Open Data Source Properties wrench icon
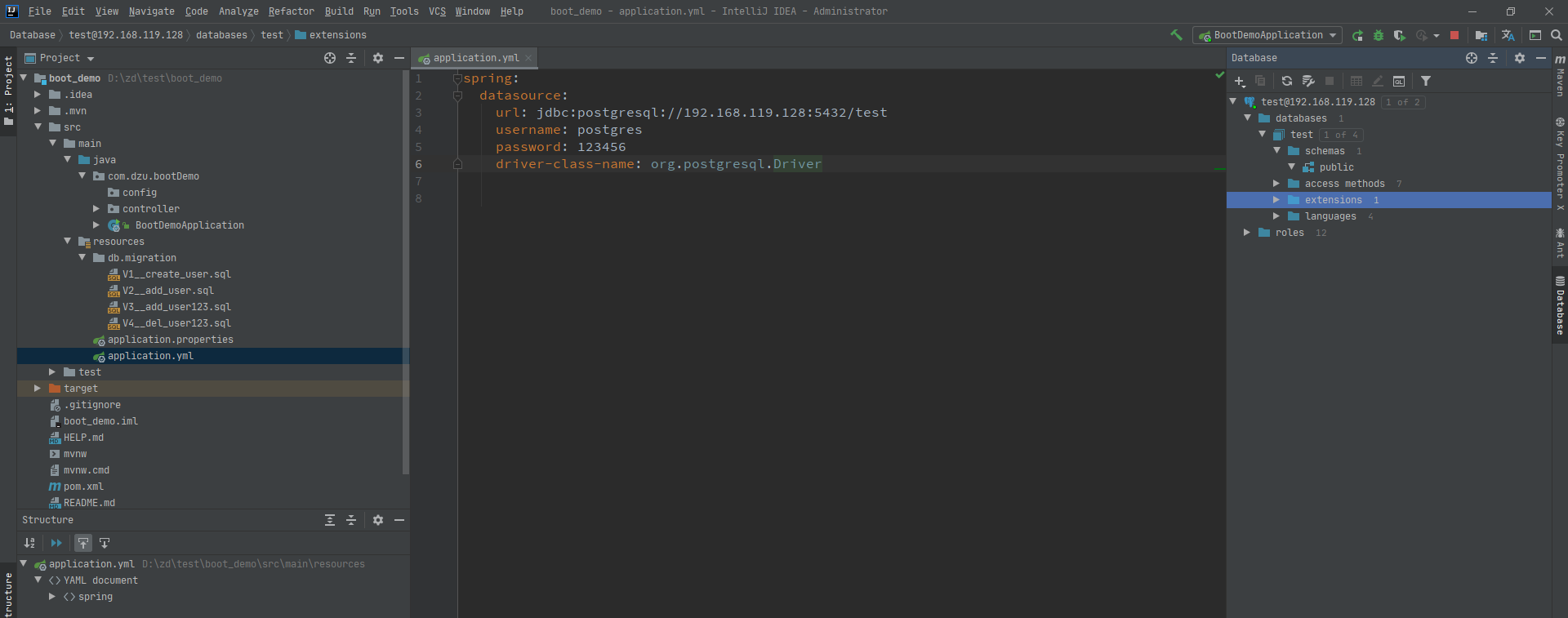The width and height of the screenshot is (1568, 618). pyautogui.click(x=1308, y=81)
